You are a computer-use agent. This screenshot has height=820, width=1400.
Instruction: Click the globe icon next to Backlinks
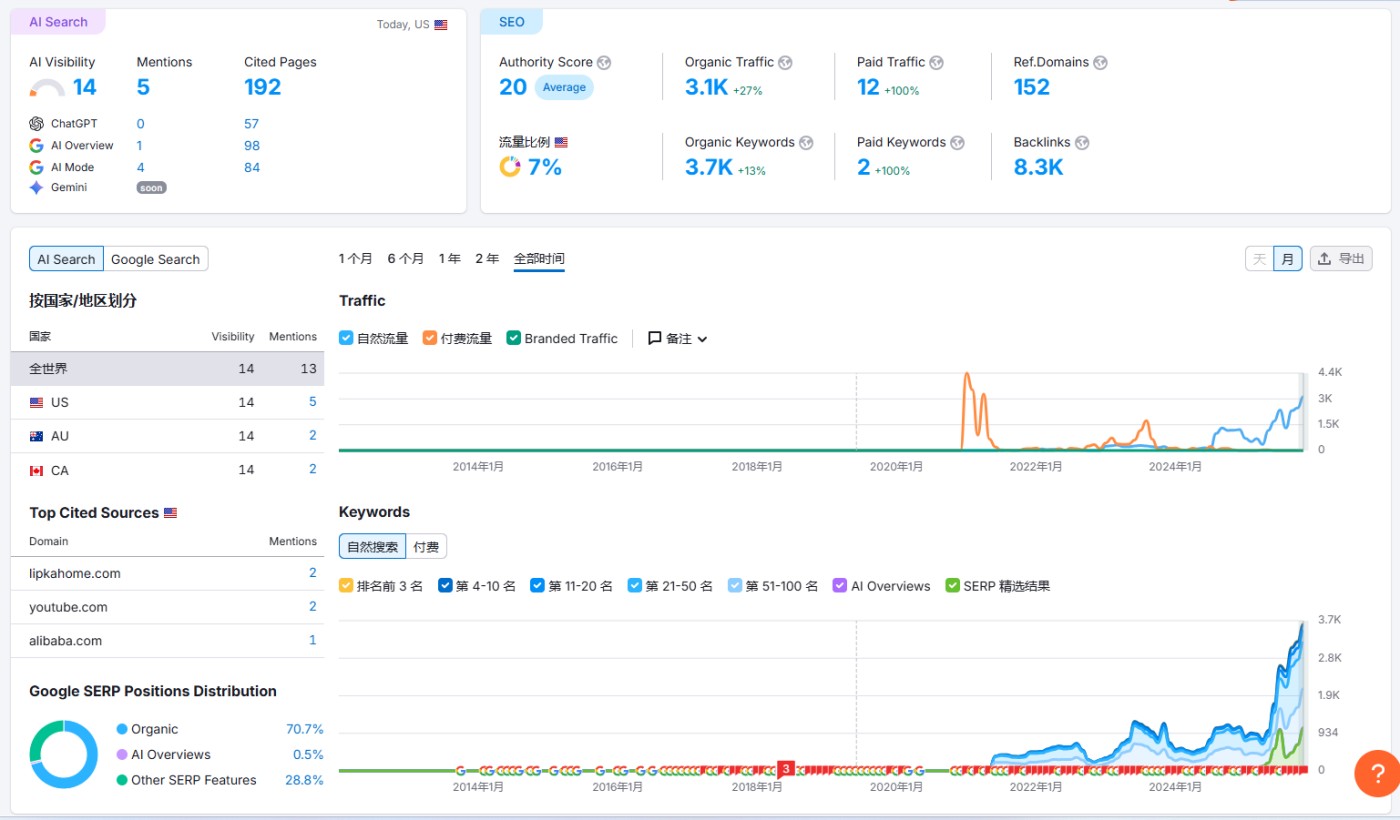[1081, 143]
